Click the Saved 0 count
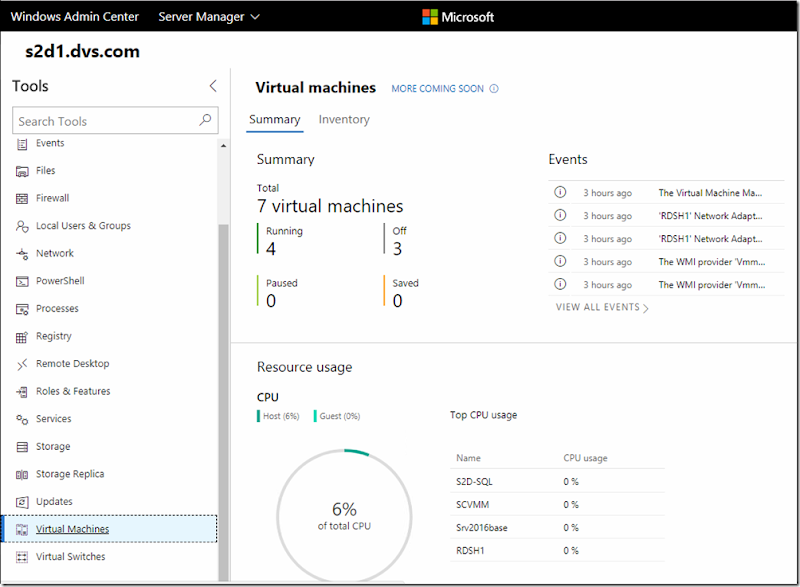 397,301
